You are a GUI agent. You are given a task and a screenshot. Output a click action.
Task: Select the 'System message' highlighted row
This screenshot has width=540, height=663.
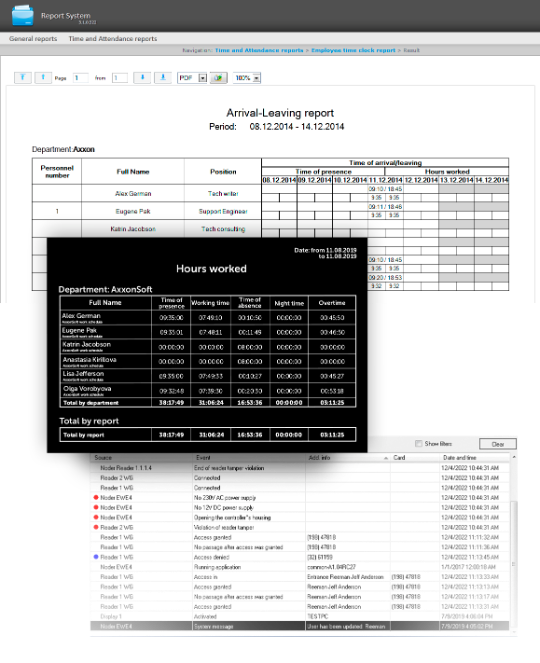coord(300,626)
